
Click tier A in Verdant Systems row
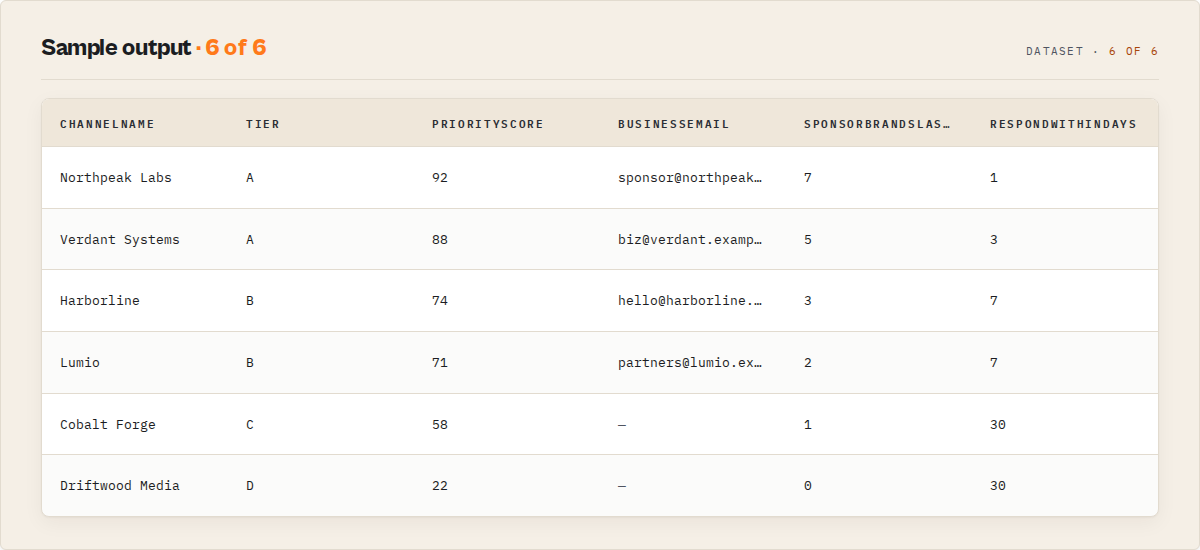click(250, 240)
